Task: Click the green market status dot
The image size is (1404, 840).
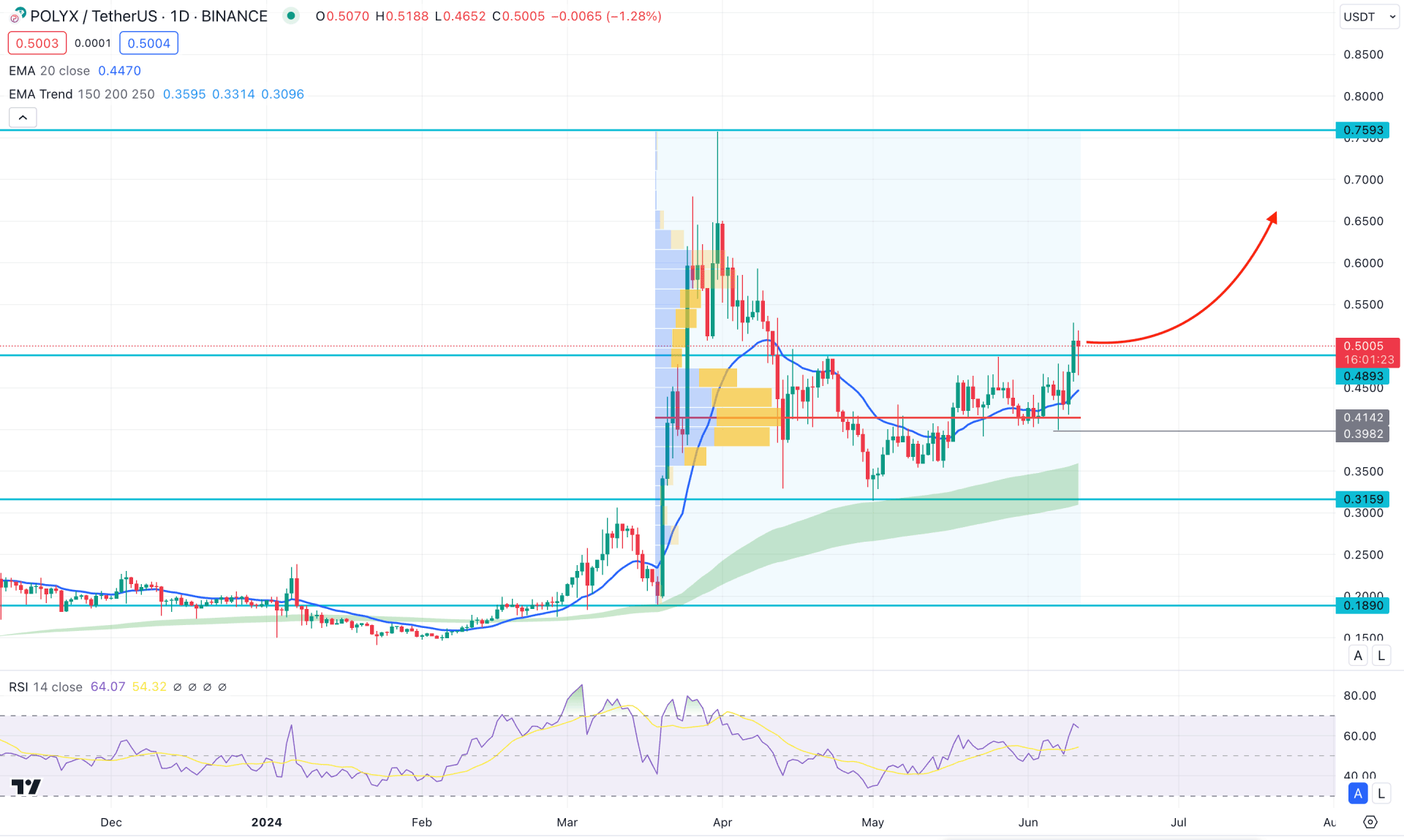Action: [x=291, y=16]
